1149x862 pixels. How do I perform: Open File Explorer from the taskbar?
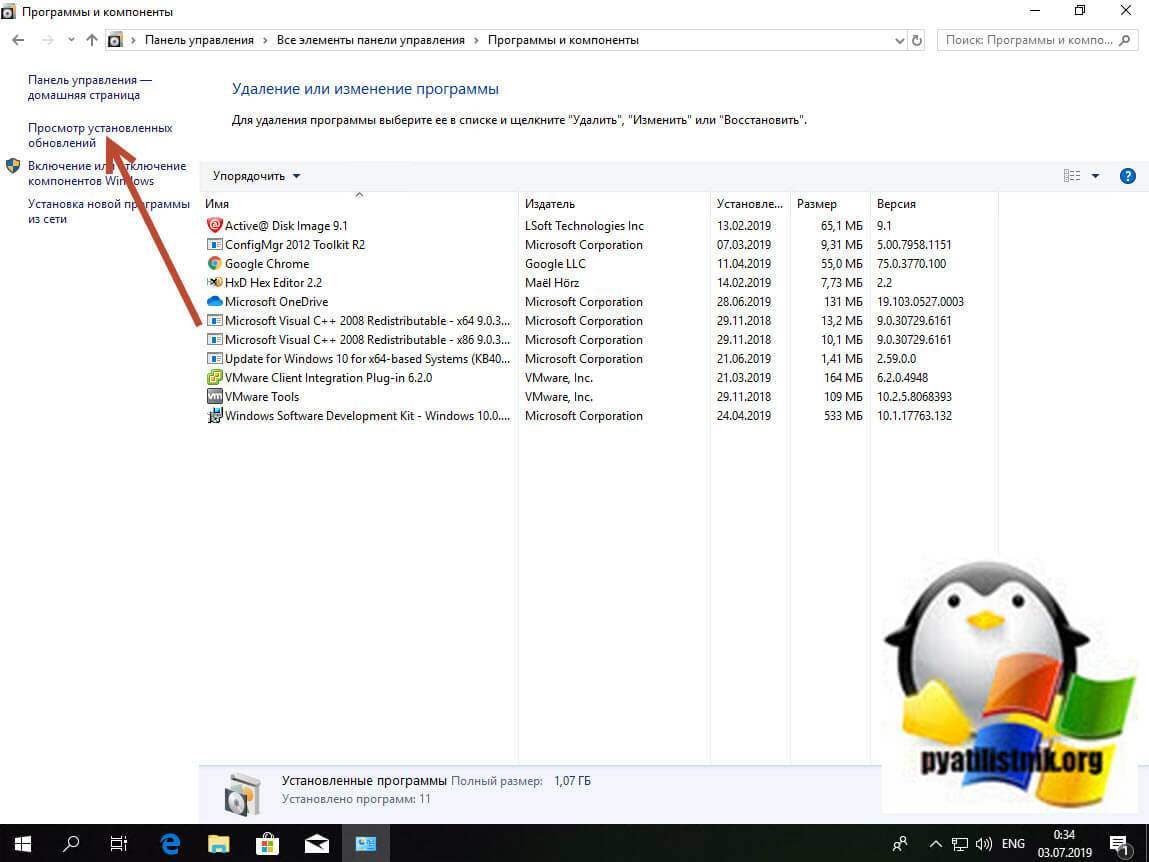[x=219, y=843]
